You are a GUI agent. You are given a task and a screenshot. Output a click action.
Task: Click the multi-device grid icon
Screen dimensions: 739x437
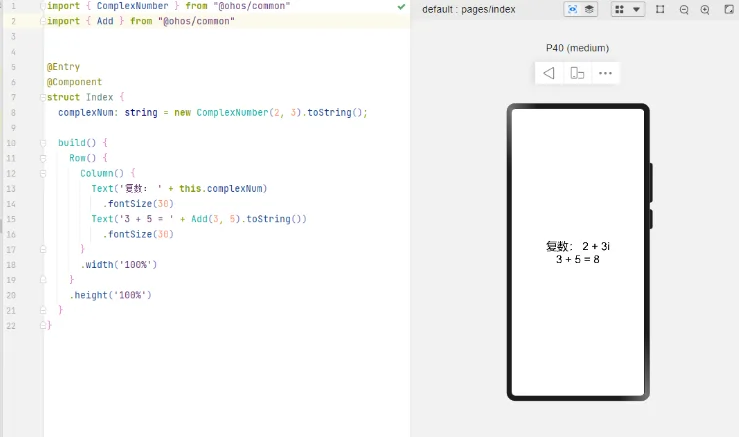click(619, 9)
